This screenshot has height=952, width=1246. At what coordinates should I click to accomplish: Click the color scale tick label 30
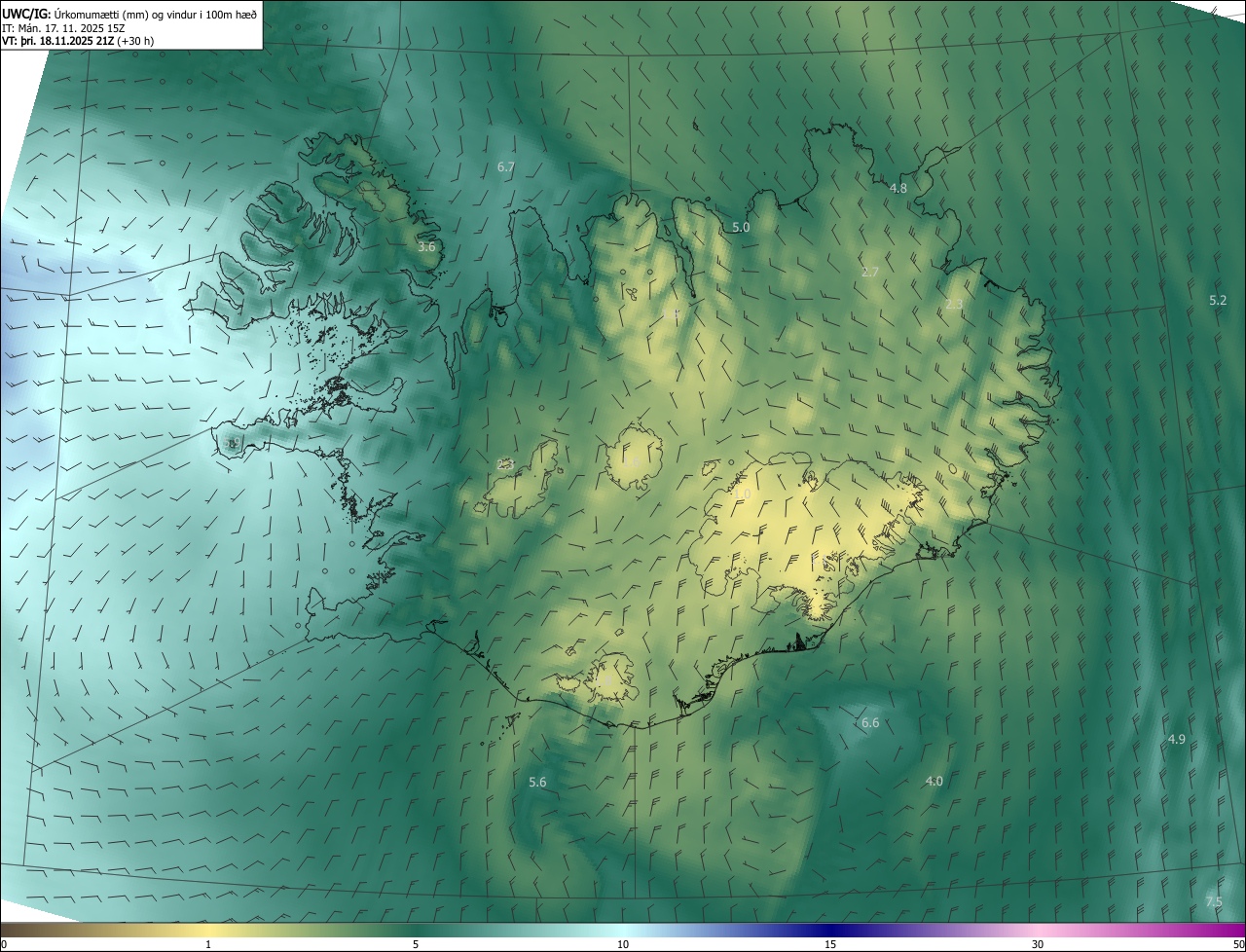pyautogui.click(x=1038, y=944)
